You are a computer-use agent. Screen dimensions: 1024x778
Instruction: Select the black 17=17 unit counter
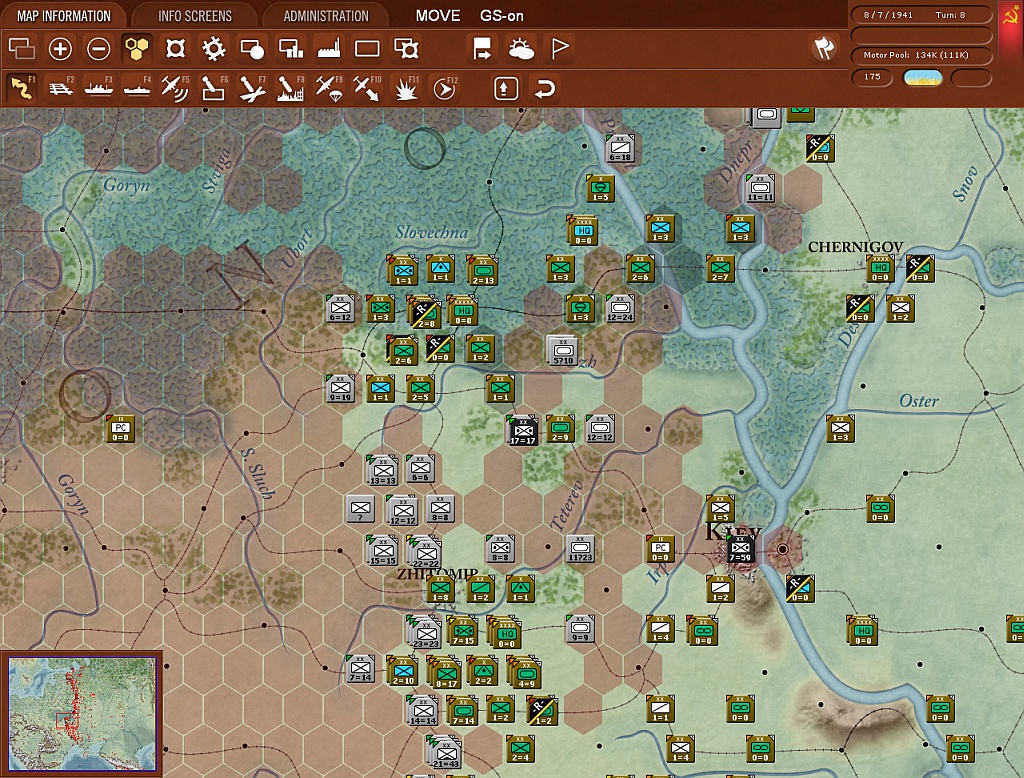point(522,430)
